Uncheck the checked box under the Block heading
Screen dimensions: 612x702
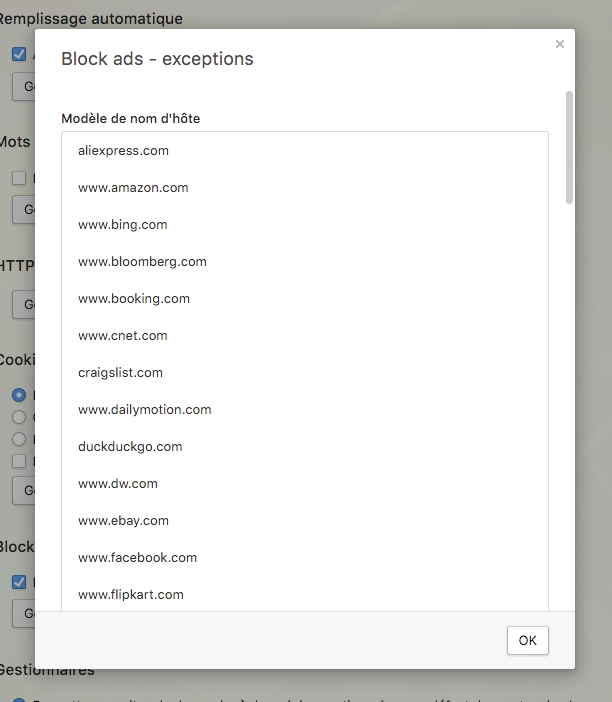tap(19, 582)
